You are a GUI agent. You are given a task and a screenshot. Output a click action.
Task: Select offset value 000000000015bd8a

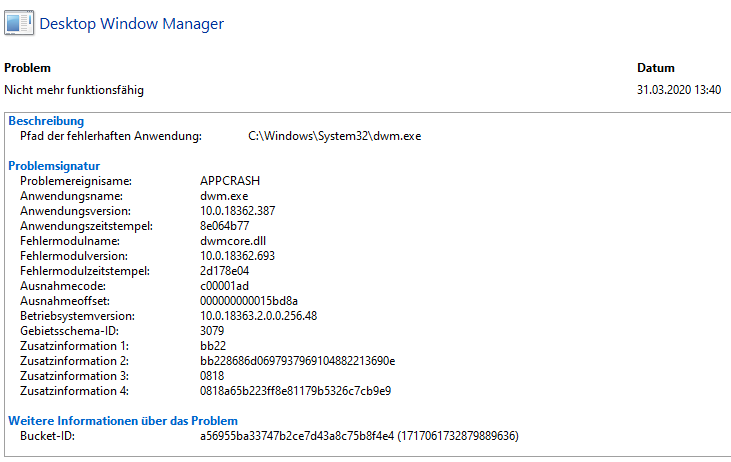(x=249, y=301)
